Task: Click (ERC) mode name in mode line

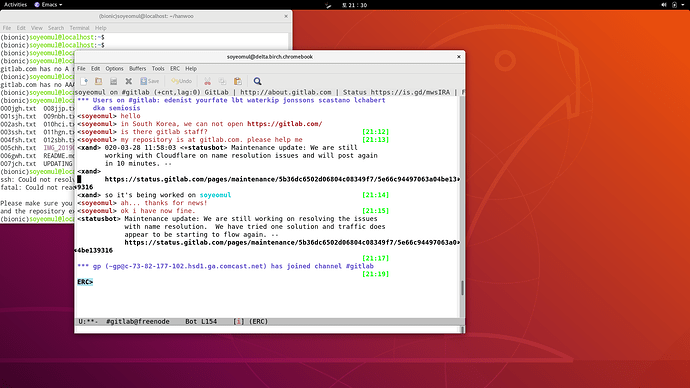Action: [258, 322]
